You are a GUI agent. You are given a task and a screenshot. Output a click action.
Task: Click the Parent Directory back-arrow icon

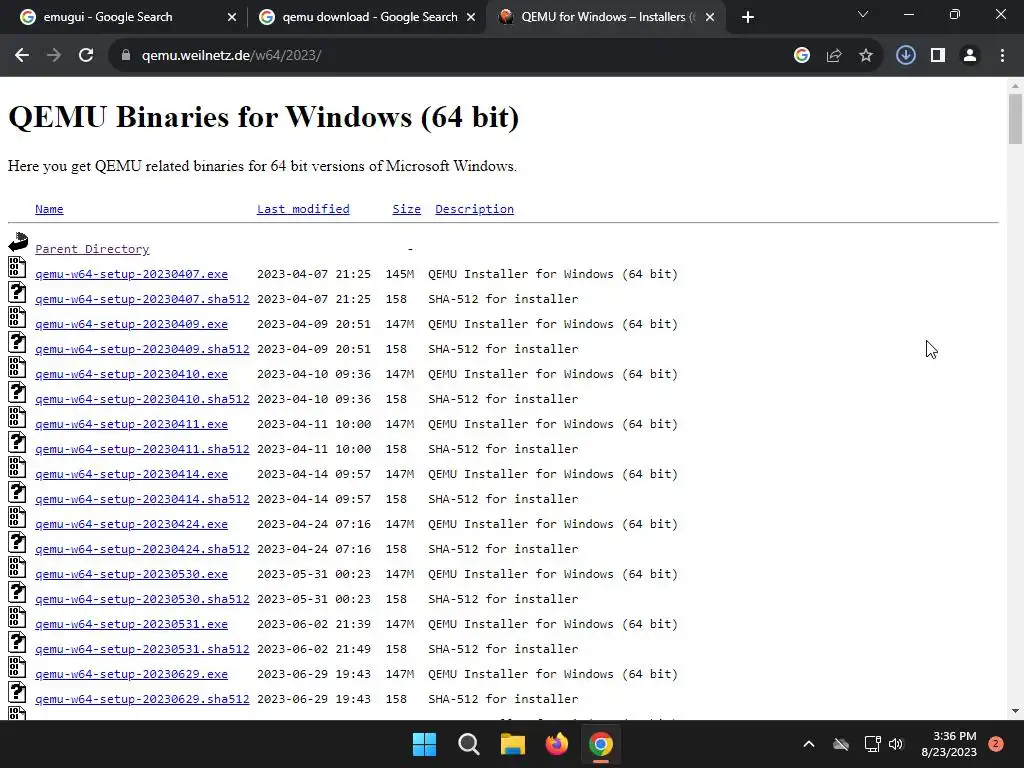[18, 242]
